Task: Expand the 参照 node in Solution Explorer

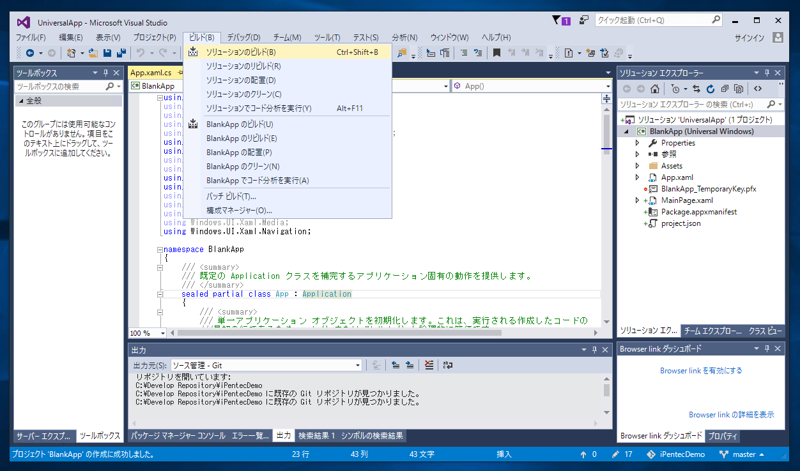Action: click(638, 154)
